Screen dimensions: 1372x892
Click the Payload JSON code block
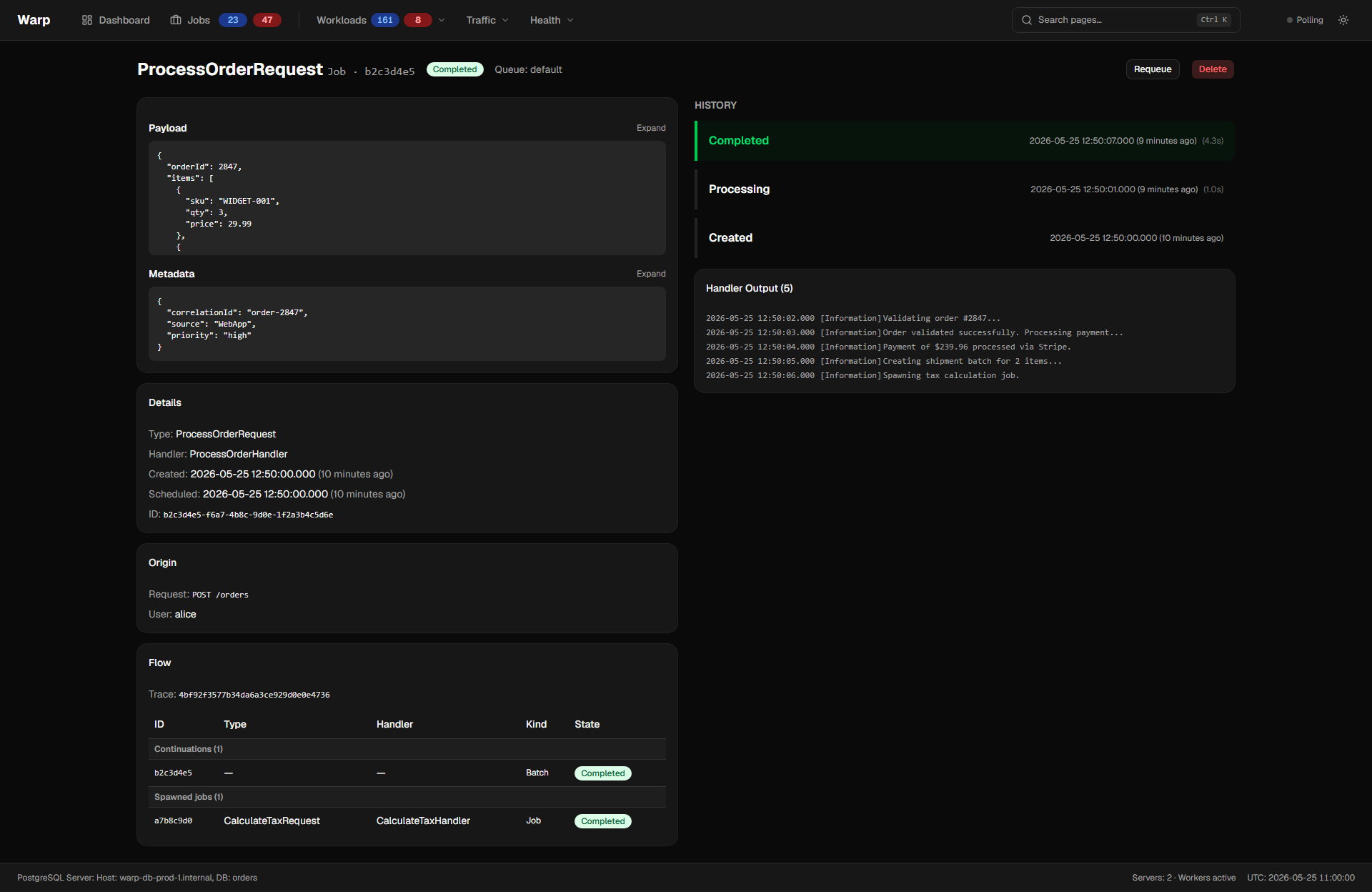click(x=407, y=198)
